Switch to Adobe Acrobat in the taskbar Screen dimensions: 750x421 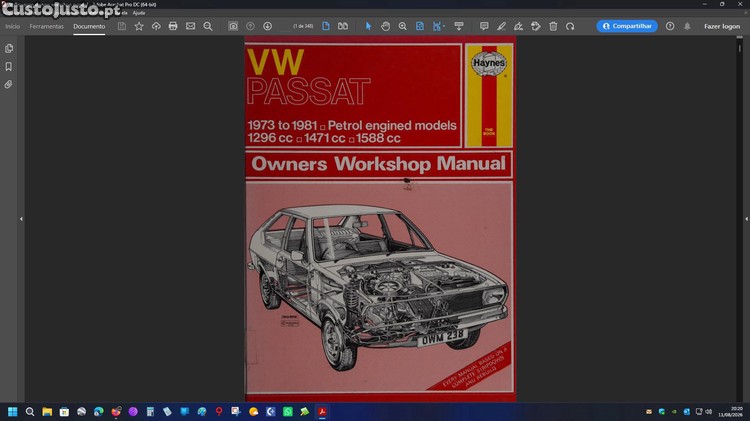[322, 411]
